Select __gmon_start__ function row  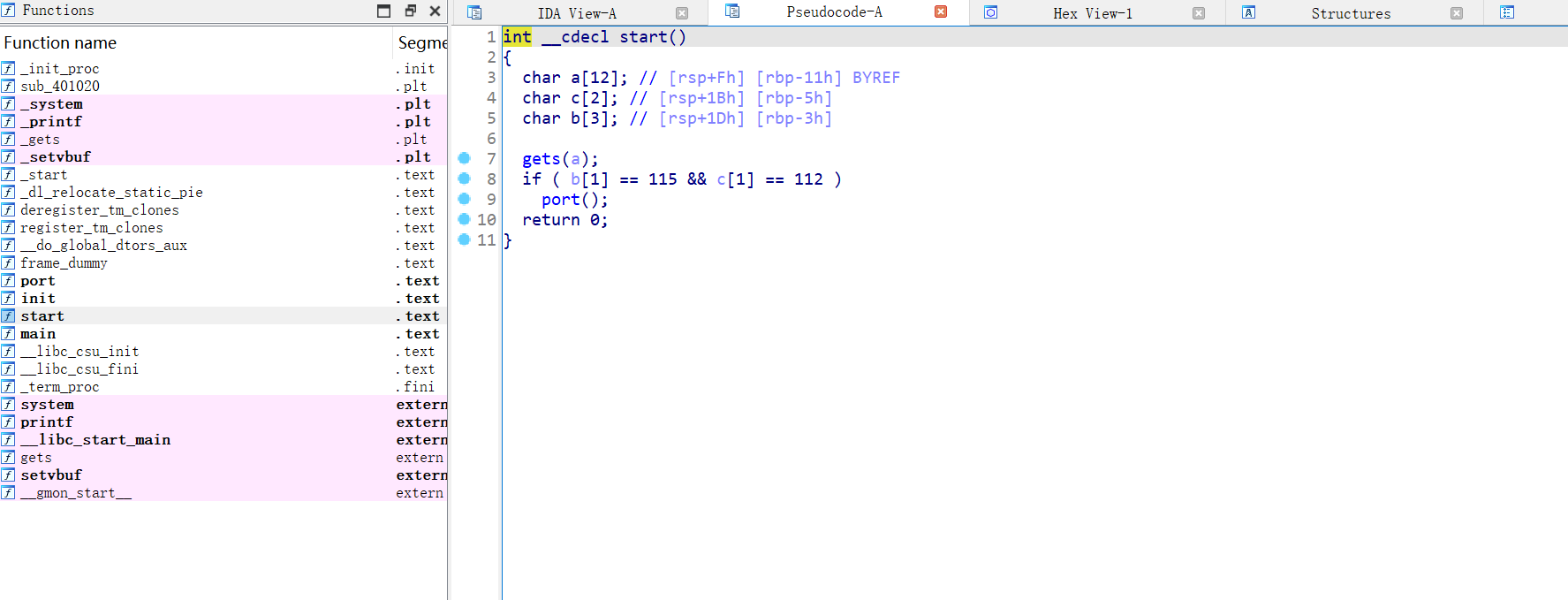pyautogui.click(x=223, y=492)
